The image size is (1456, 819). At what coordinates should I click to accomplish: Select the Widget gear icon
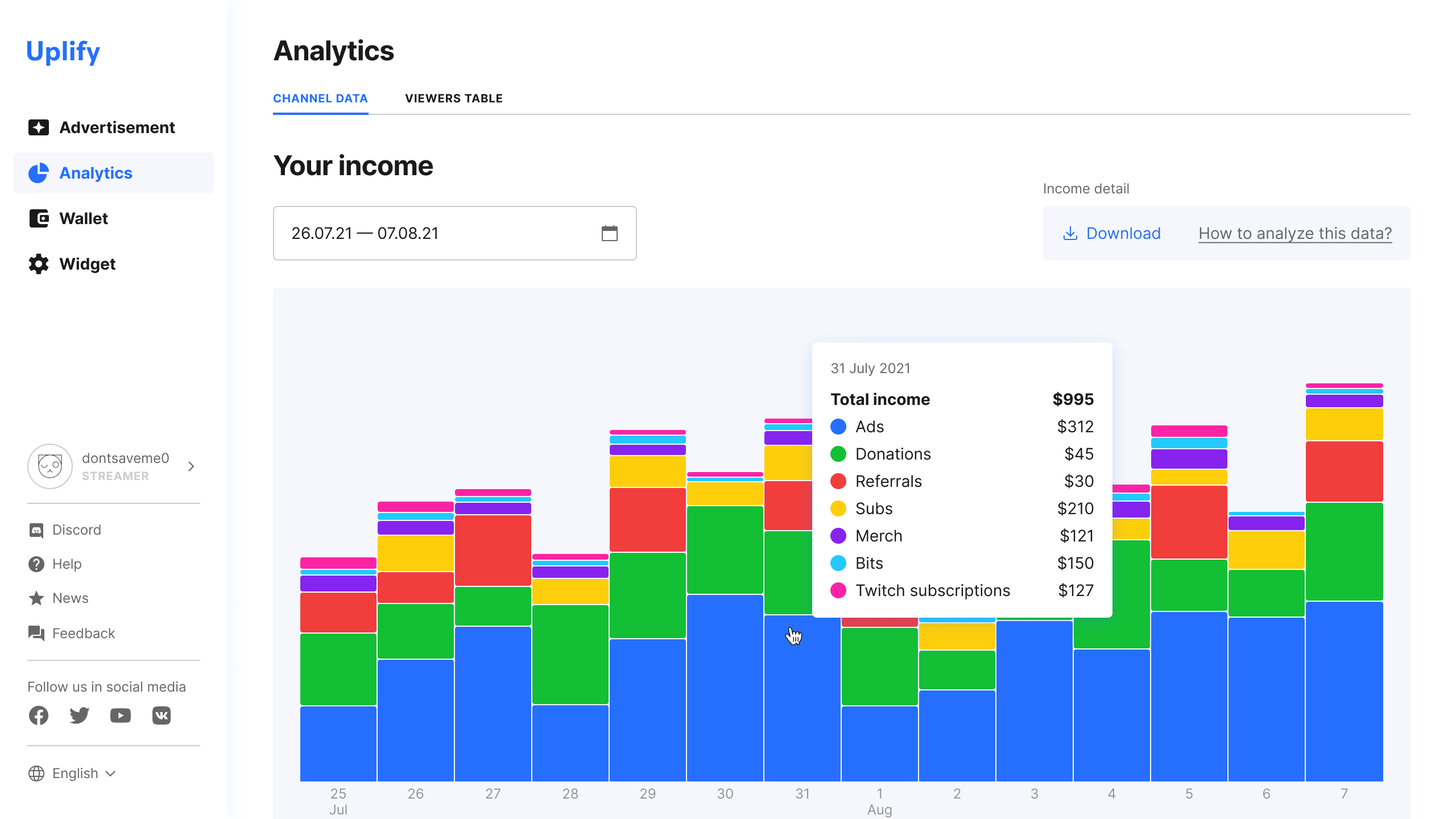coord(38,263)
